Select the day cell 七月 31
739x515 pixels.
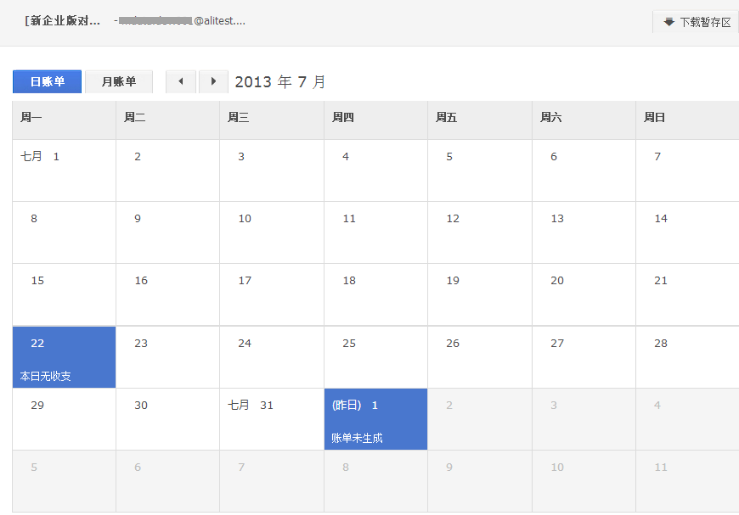[x=272, y=419]
